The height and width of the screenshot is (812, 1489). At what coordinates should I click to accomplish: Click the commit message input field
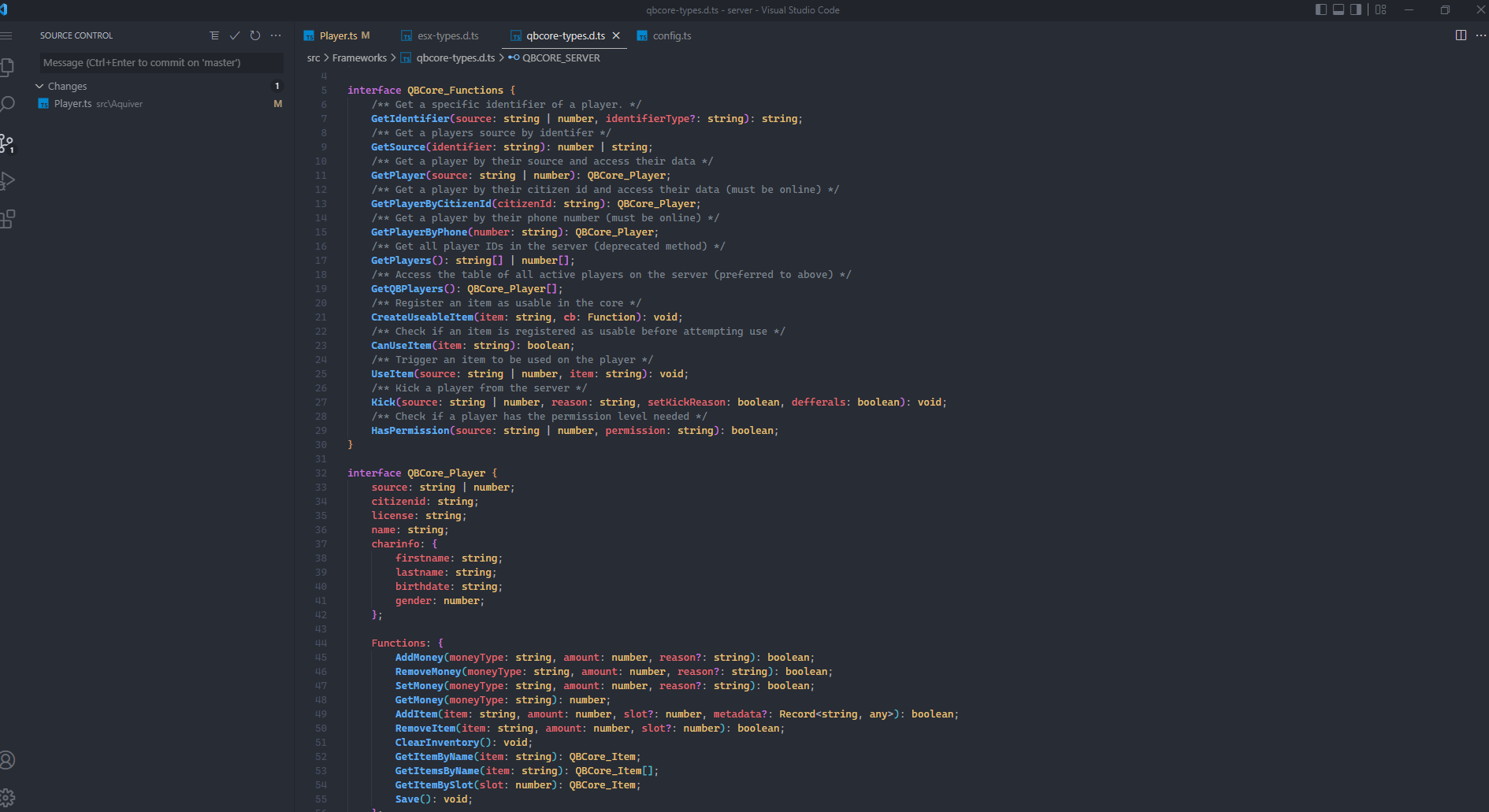pos(162,62)
